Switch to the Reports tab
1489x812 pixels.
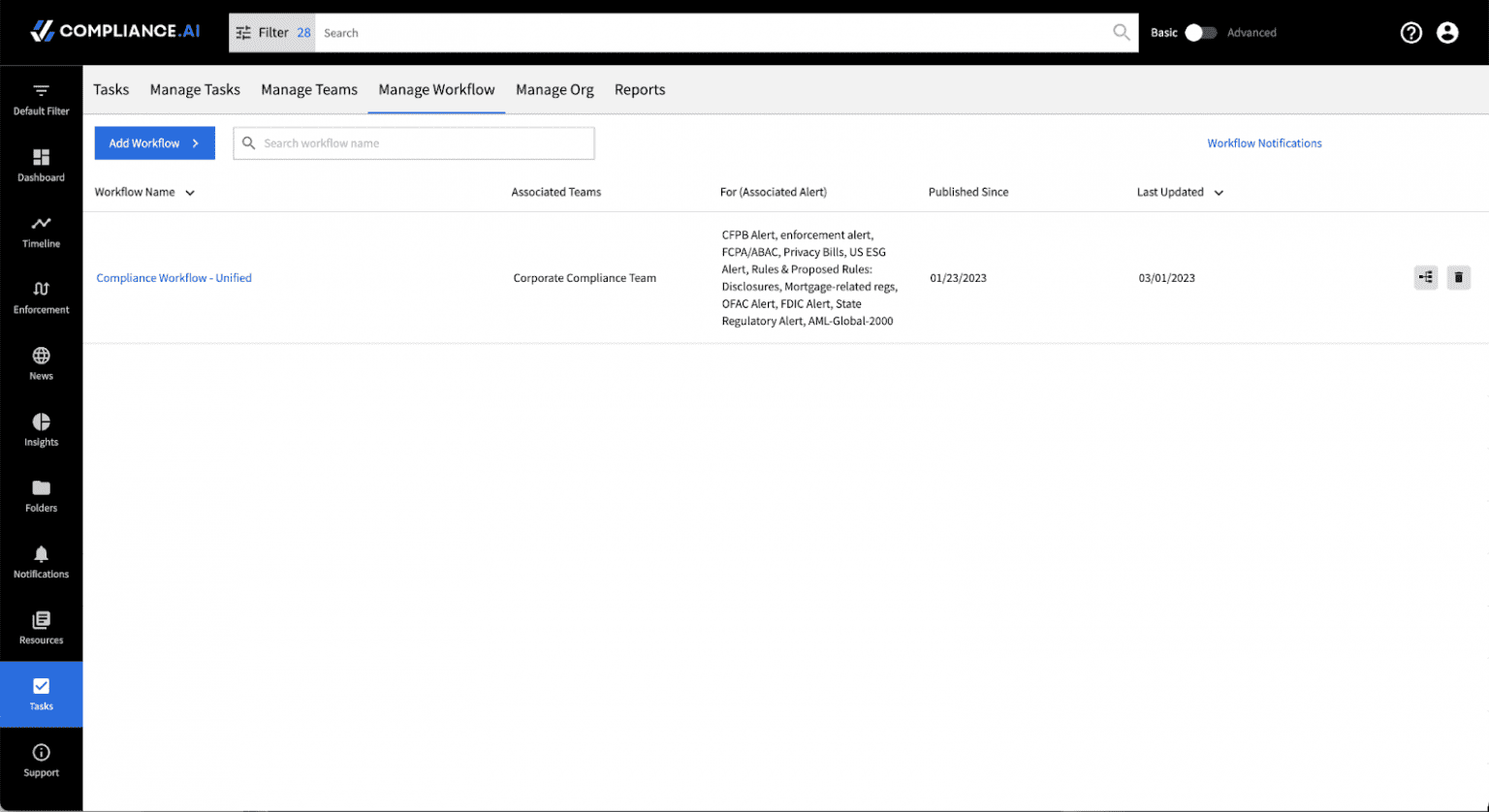pyautogui.click(x=640, y=89)
